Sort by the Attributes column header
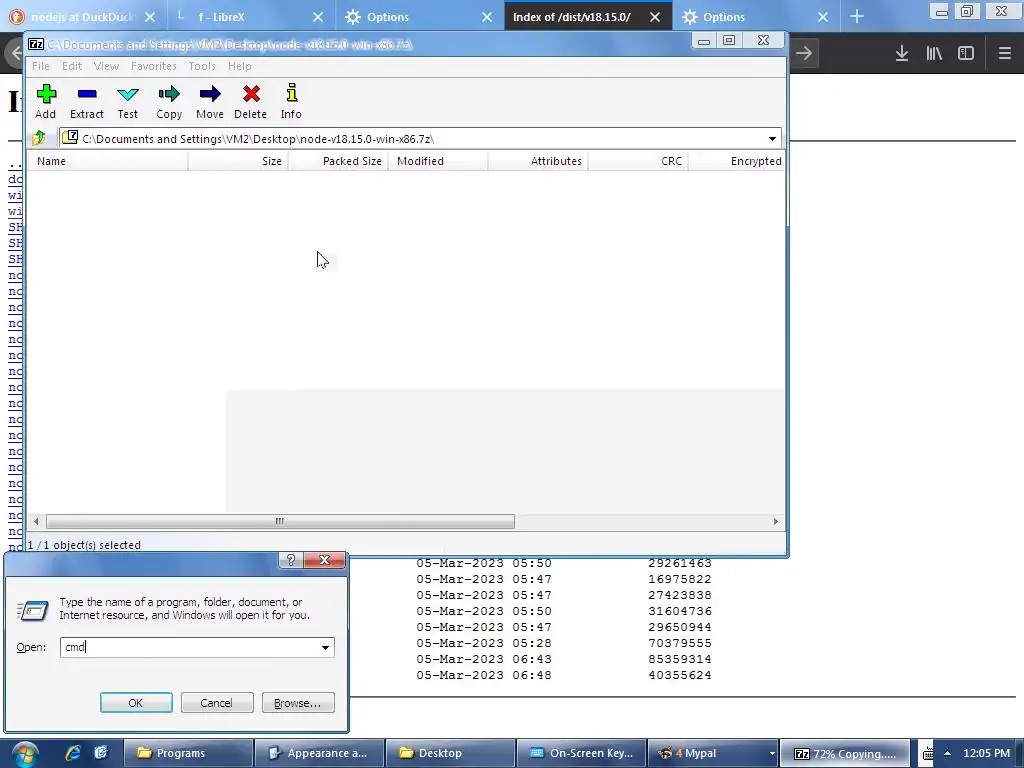 [538, 161]
